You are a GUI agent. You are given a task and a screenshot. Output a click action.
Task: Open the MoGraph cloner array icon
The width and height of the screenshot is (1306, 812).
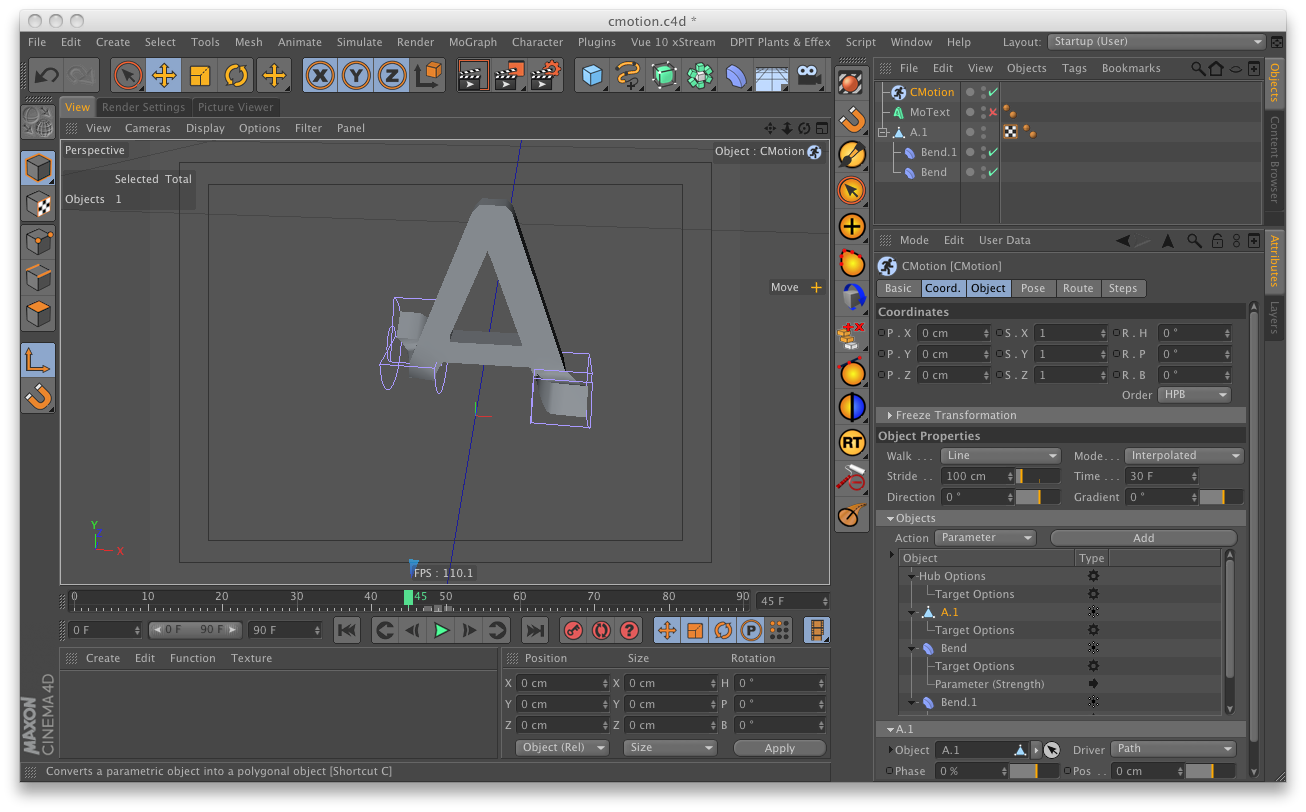[700, 75]
